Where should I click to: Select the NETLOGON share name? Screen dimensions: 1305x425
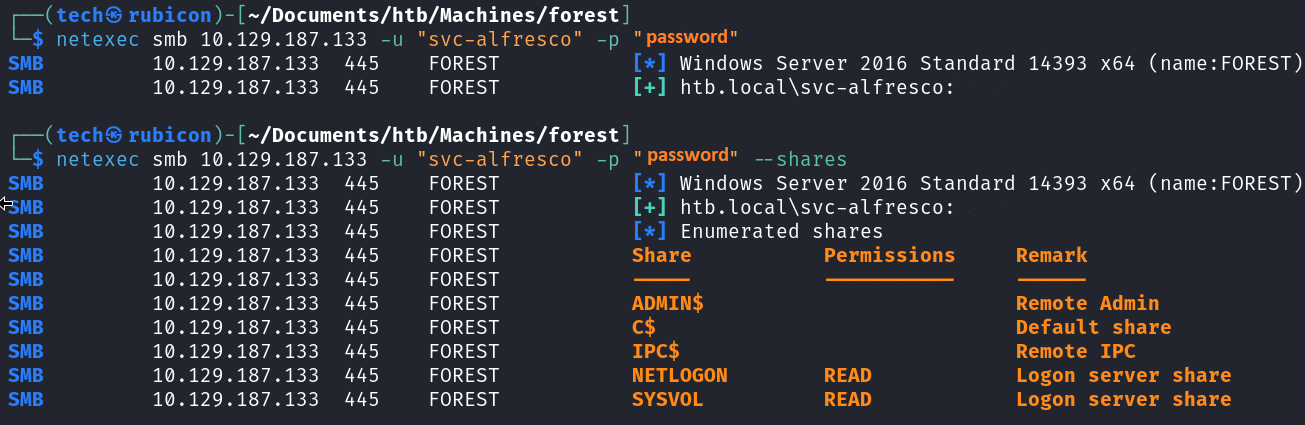680,375
